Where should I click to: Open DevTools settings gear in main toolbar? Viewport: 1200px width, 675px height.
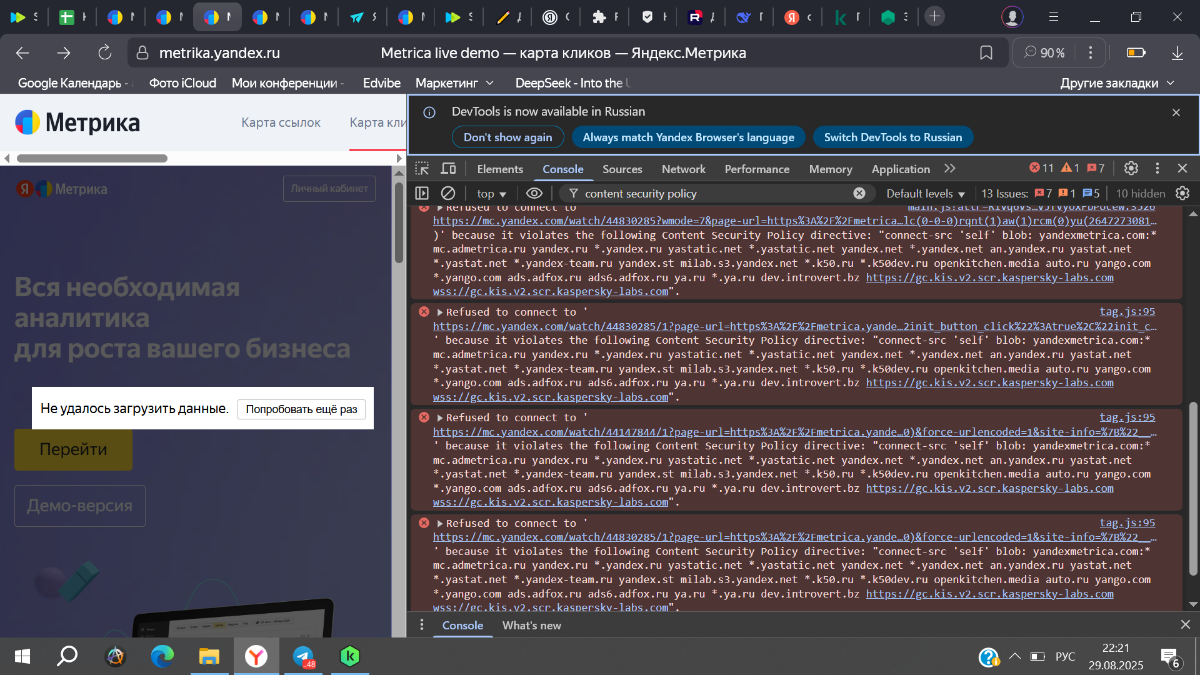coord(1131,168)
